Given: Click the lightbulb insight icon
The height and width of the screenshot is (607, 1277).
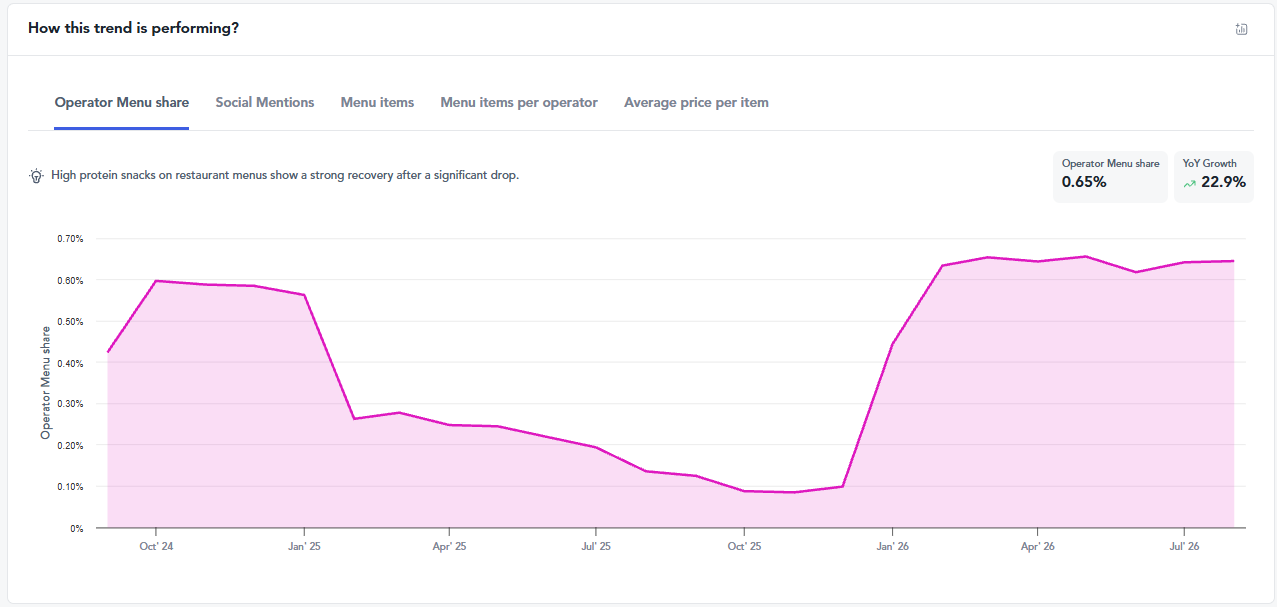Looking at the screenshot, I should tap(36, 176).
